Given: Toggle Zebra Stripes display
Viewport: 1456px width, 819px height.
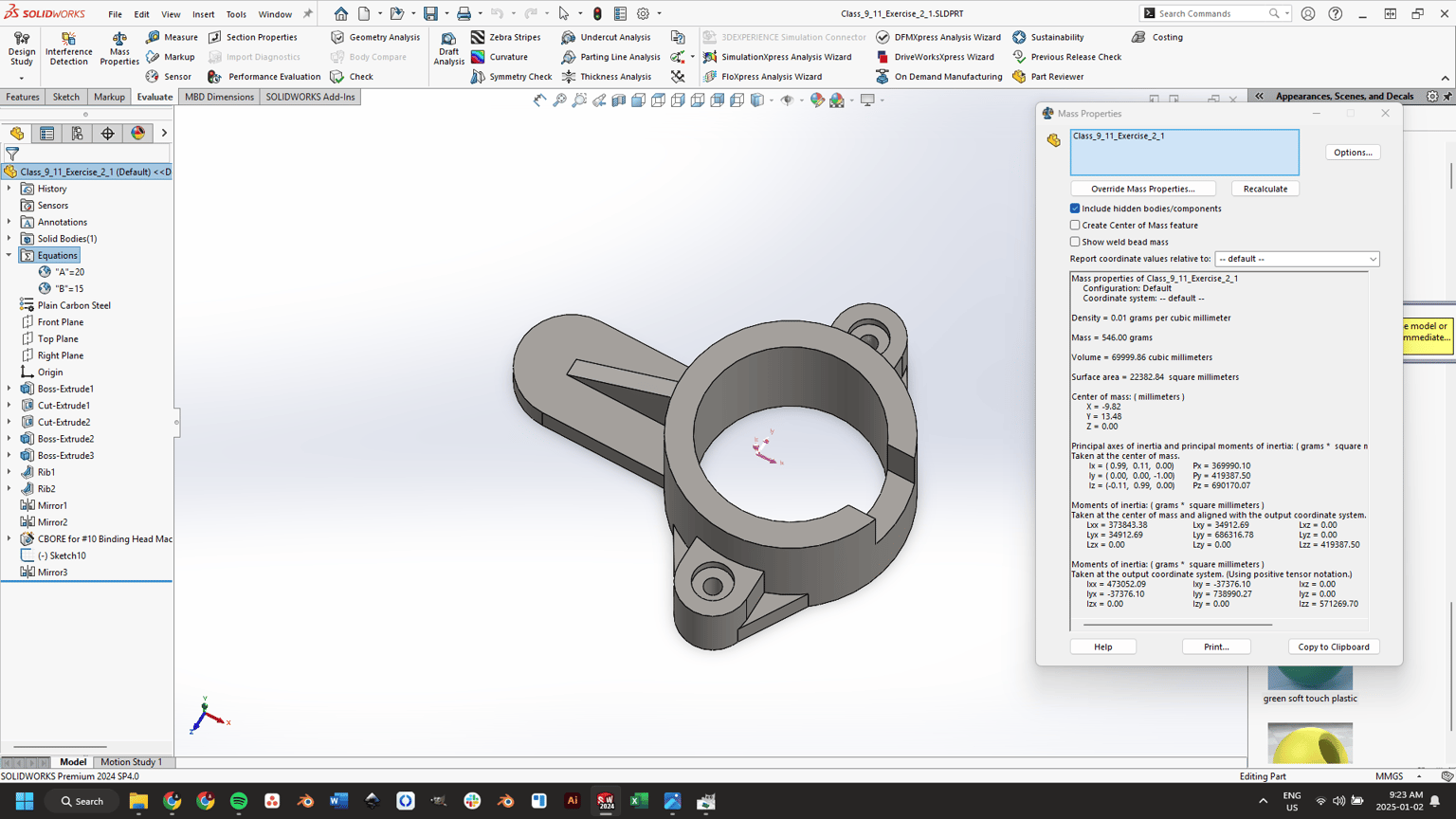Looking at the screenshot, I should click(x=505, y=37).
